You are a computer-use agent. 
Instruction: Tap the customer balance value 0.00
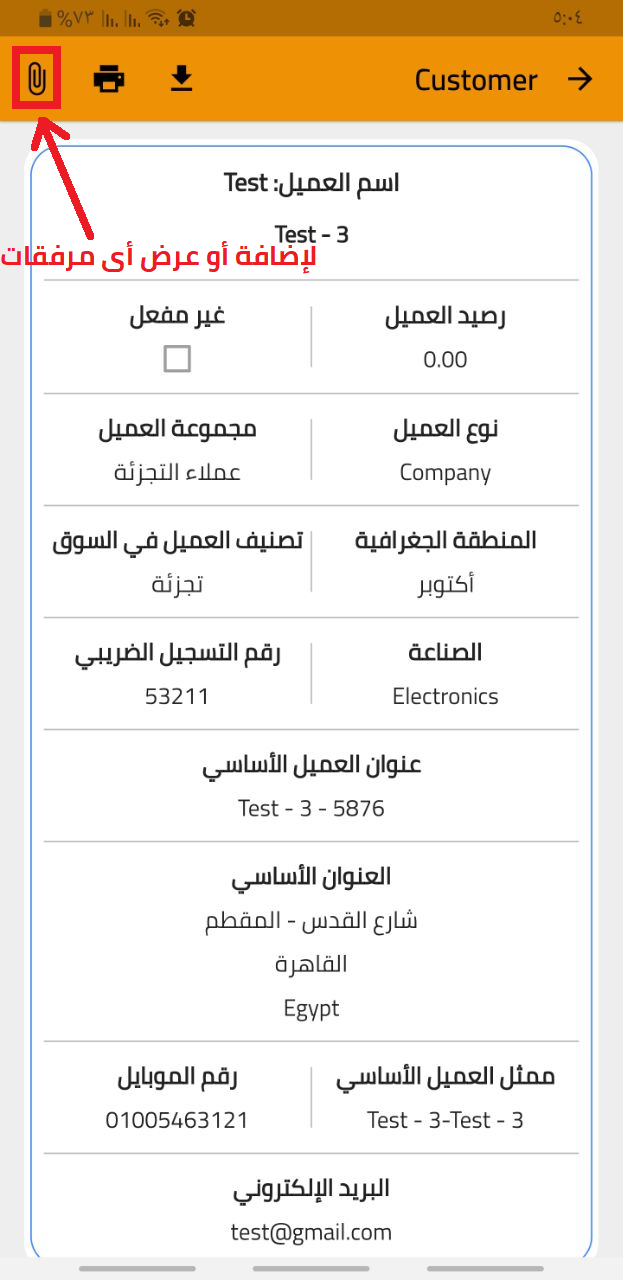(x=445, y=360)
